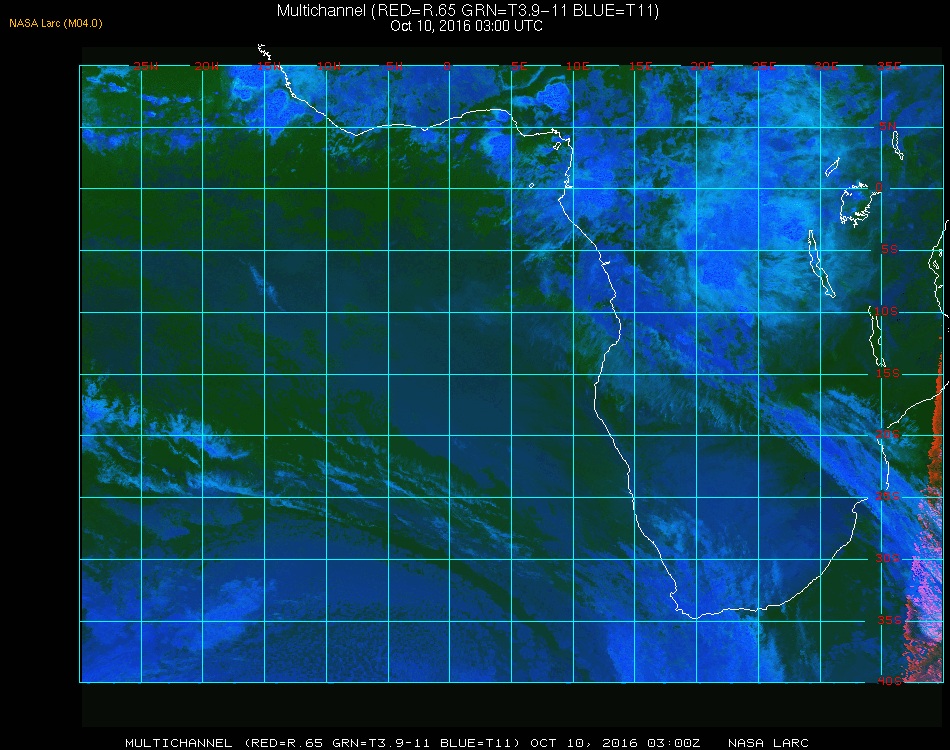The width and height of the screenshot is (950, 750).
Task: Click the 25E longitude label
Action: coord(764,66)
